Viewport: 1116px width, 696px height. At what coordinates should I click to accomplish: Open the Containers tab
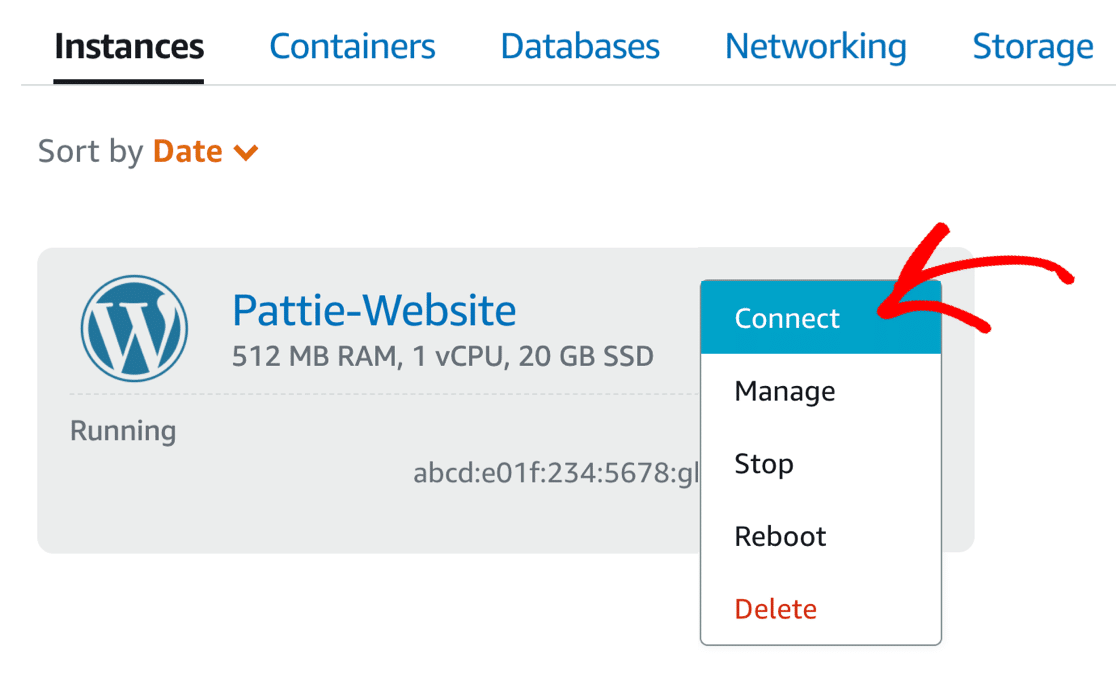352,47
